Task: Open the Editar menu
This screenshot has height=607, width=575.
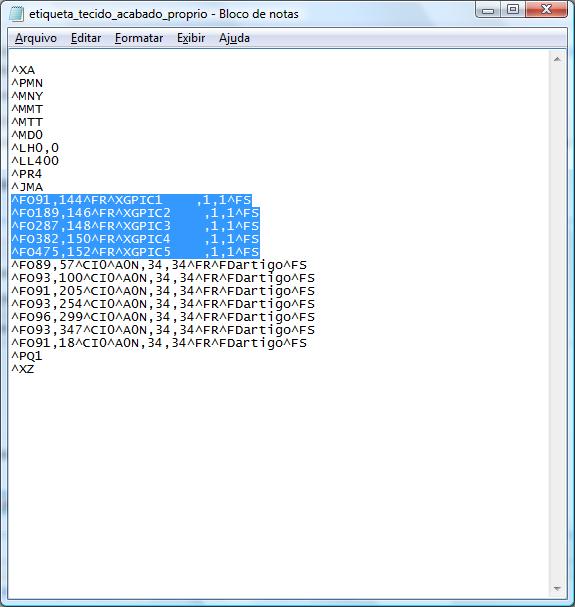Action: [86, 38]
